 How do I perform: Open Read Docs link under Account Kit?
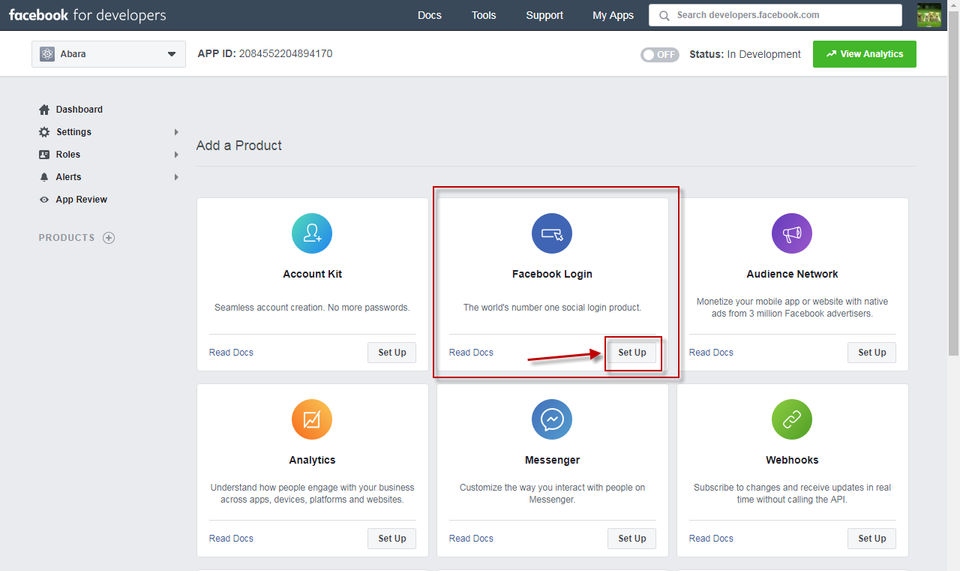231,352
